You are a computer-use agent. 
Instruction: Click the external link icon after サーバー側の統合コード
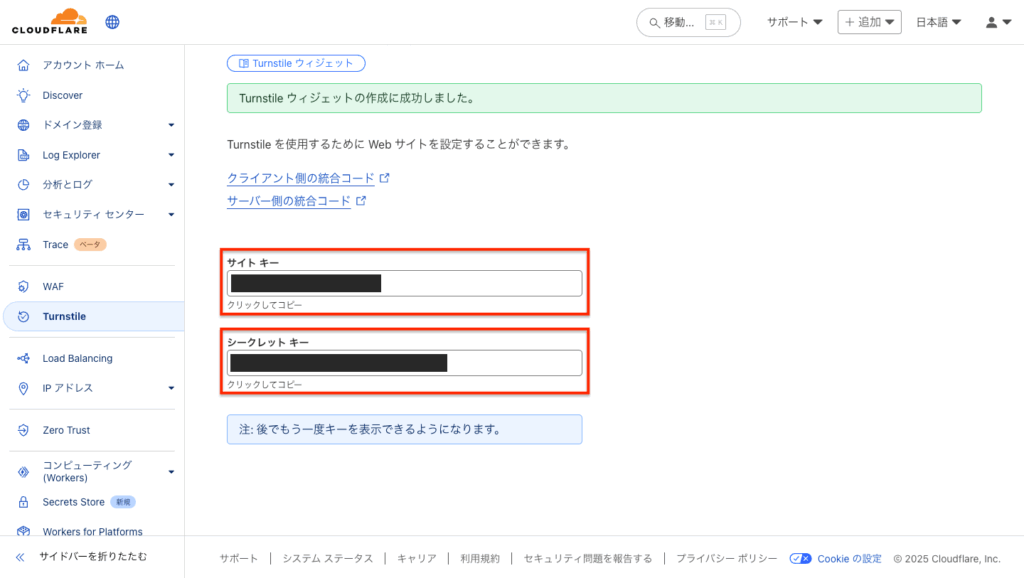[x=361, y=201]
